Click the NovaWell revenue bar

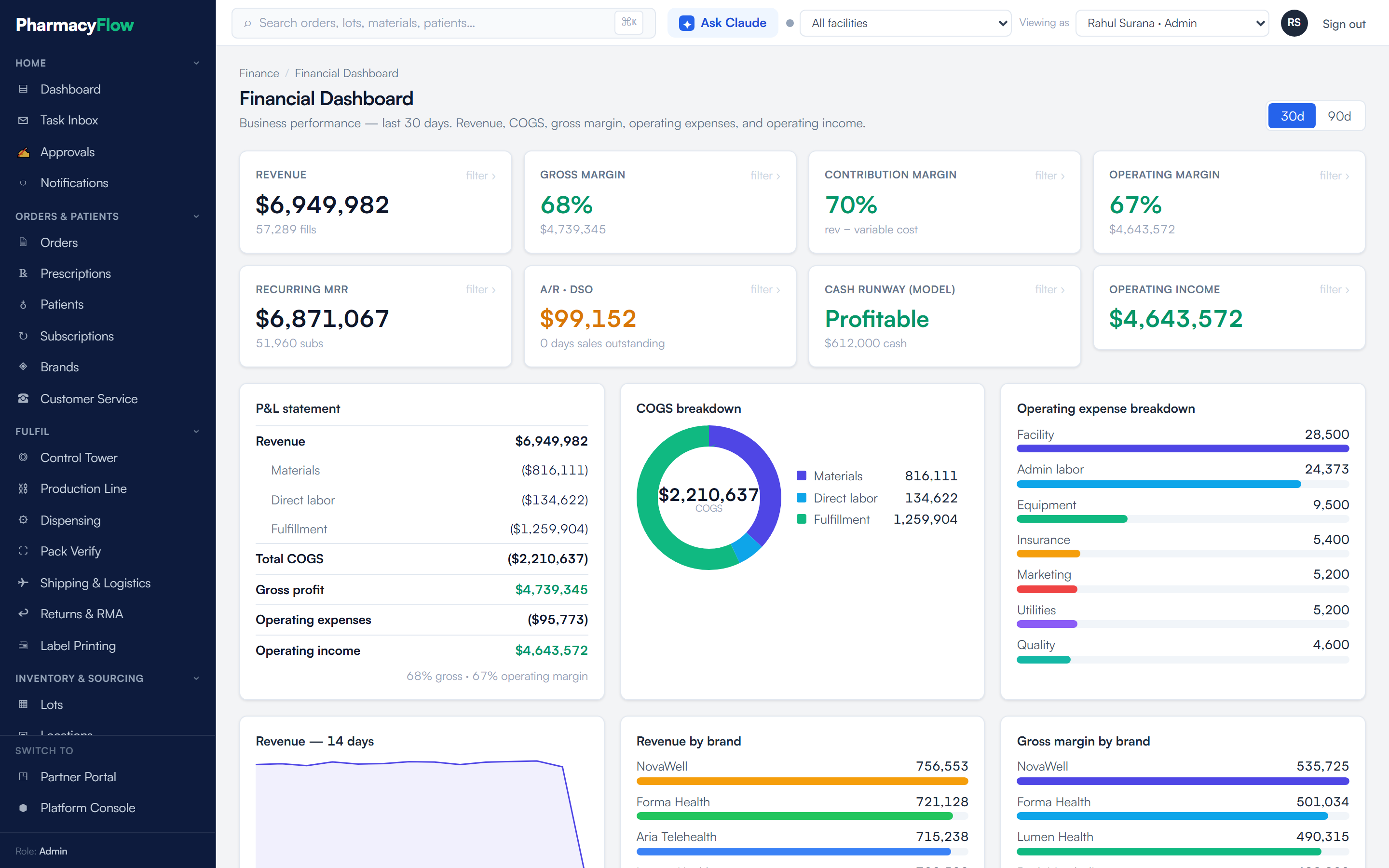[802, 781]
